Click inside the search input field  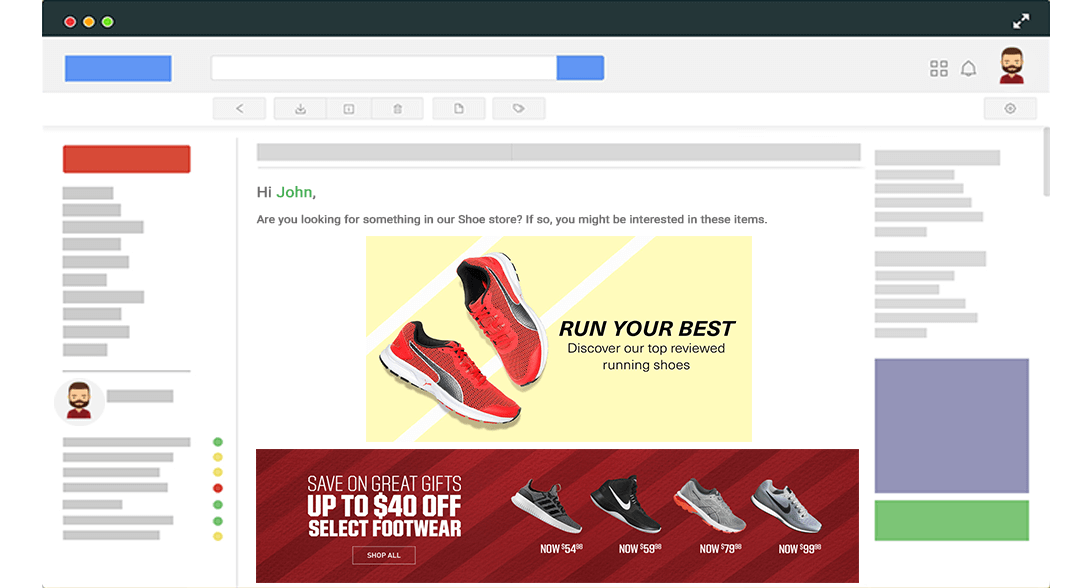point(384,68)
